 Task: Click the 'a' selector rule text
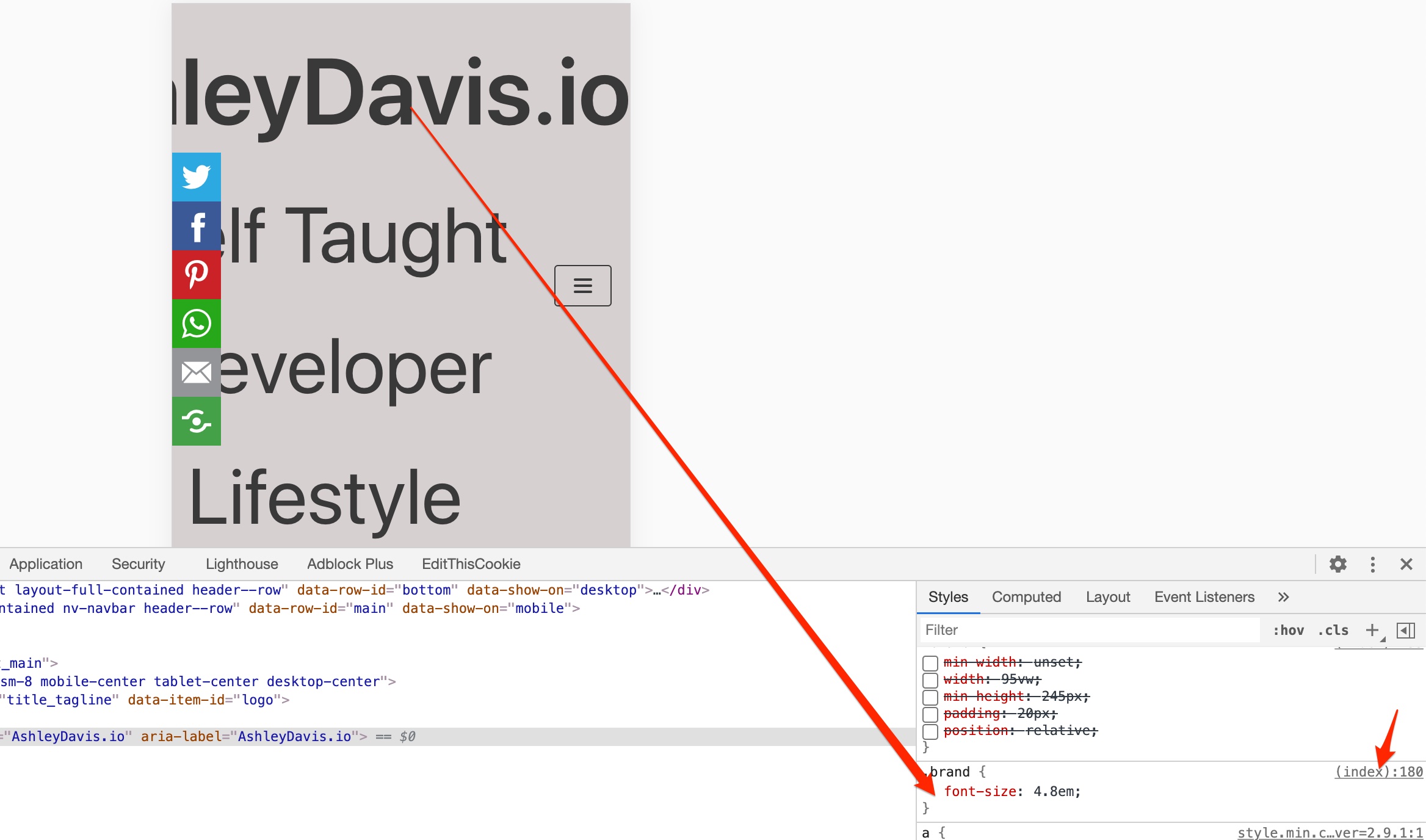[x=926, y=833]
